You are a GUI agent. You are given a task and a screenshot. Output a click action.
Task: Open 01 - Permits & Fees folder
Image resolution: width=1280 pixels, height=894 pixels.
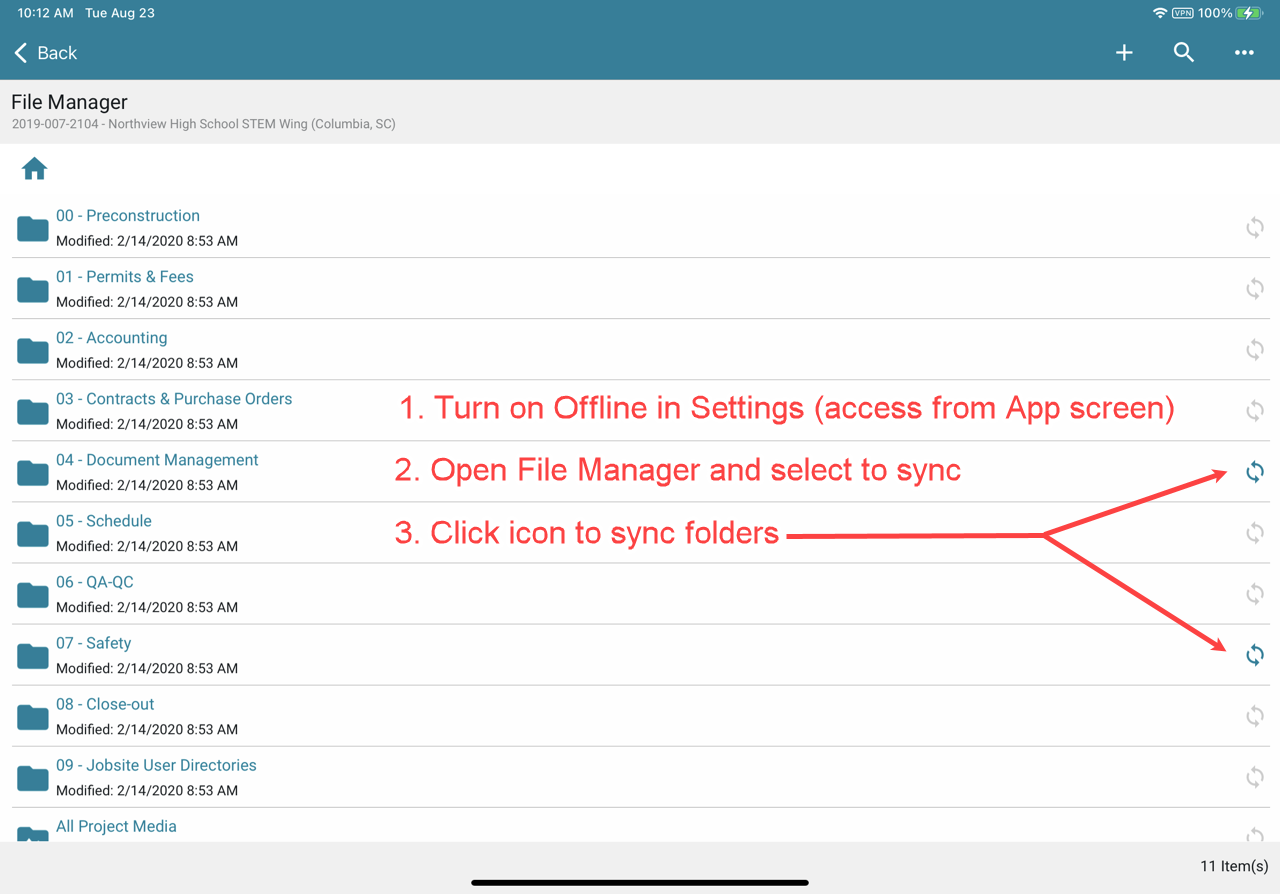(x=125, y=277)
